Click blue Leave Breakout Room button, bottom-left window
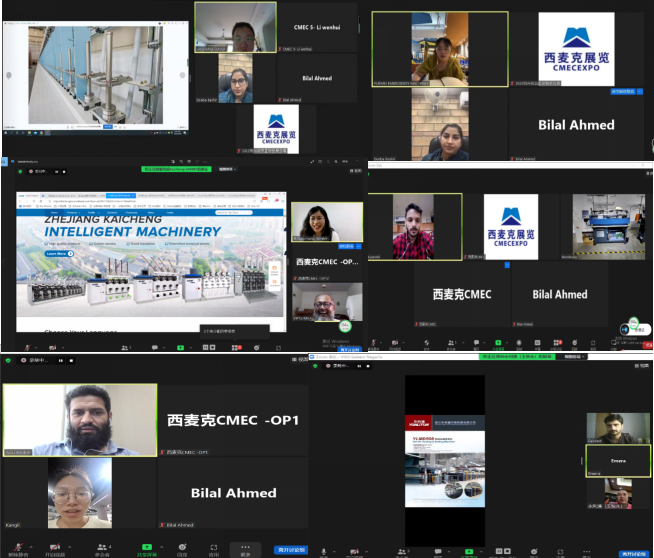Image resolution: width=654 pixels, height=558 pixels. tap(291, 550)
